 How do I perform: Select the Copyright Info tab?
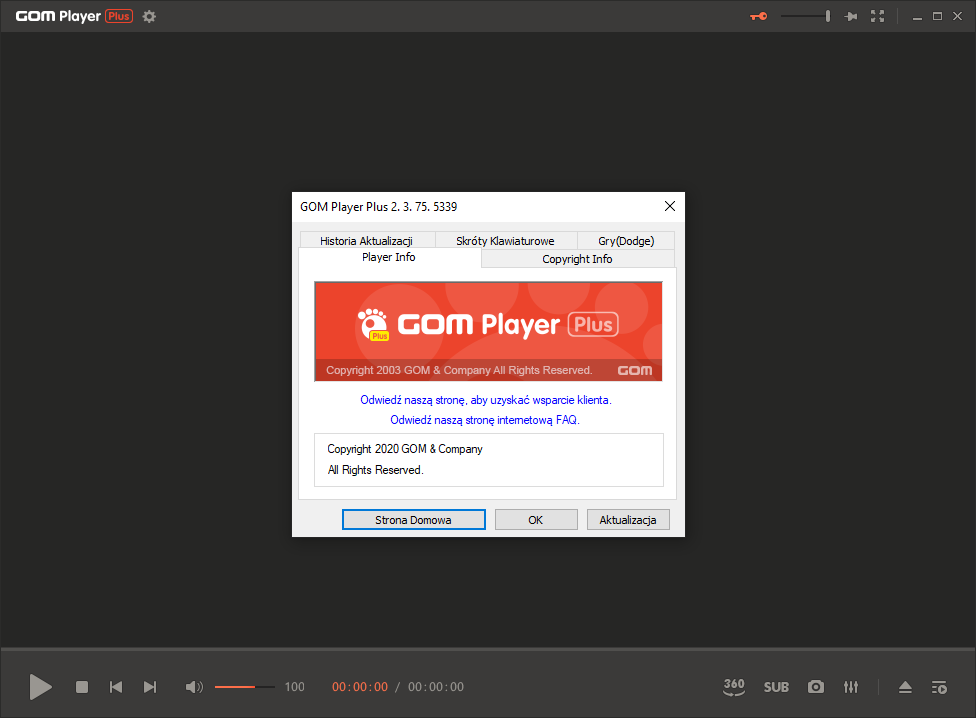(578, 259)
